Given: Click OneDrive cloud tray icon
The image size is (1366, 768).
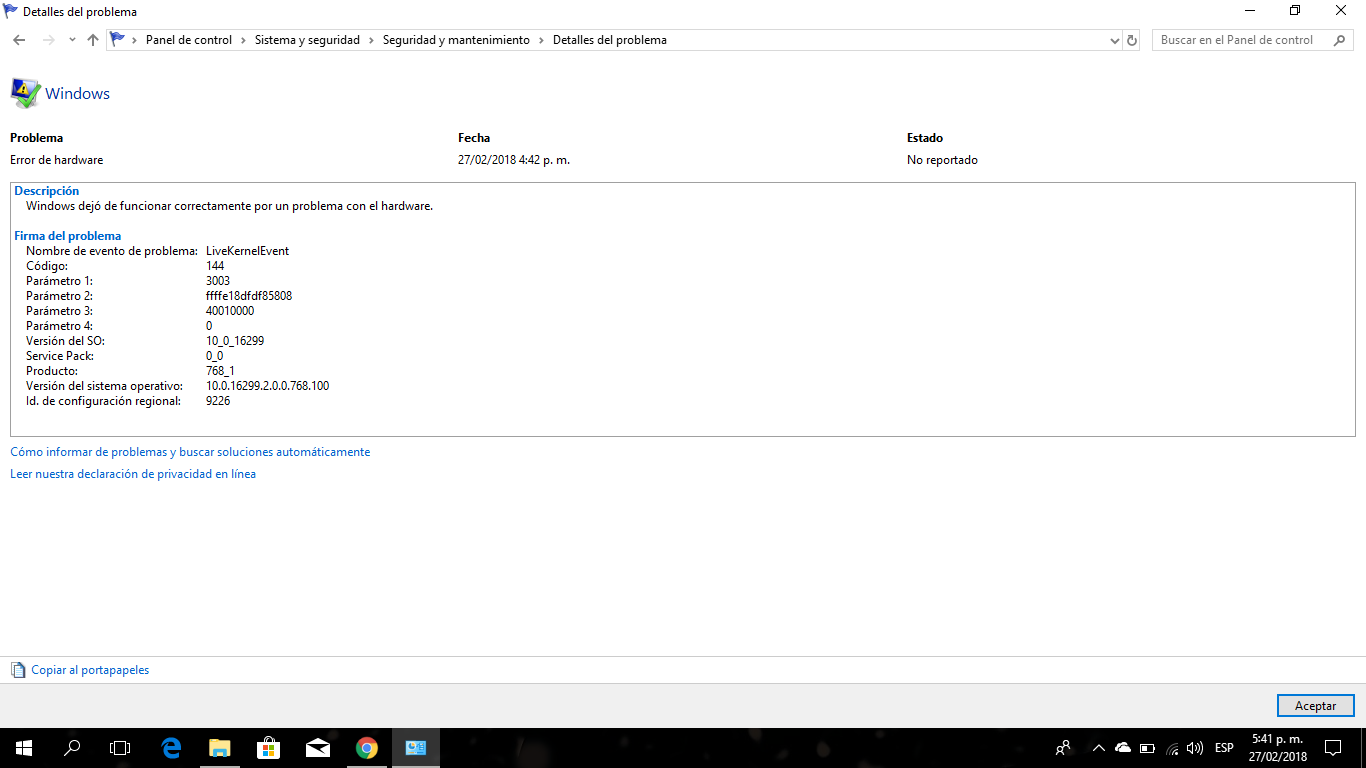Looking at the screenshot, I should pos(1123,748).
